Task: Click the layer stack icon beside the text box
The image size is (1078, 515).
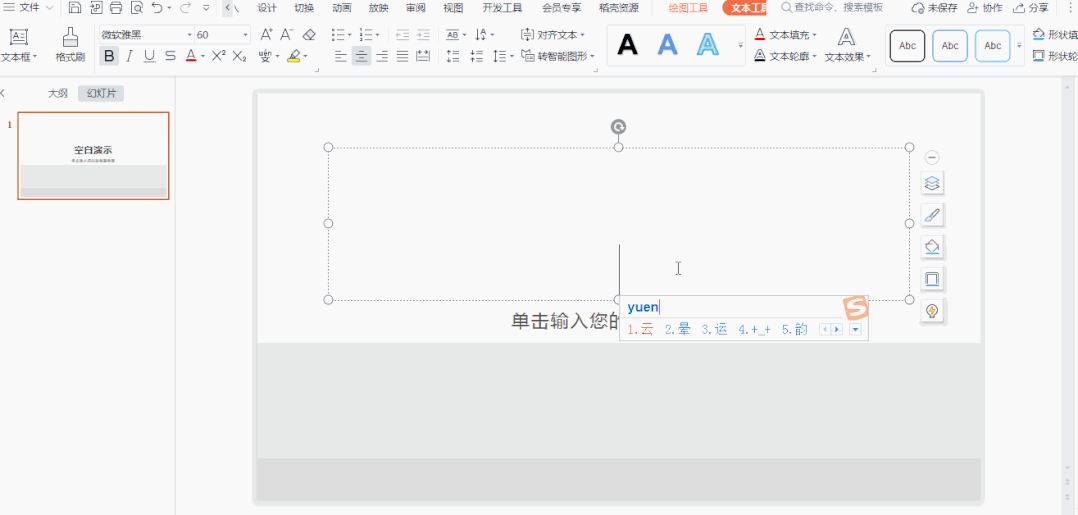Action: [932, 183]
